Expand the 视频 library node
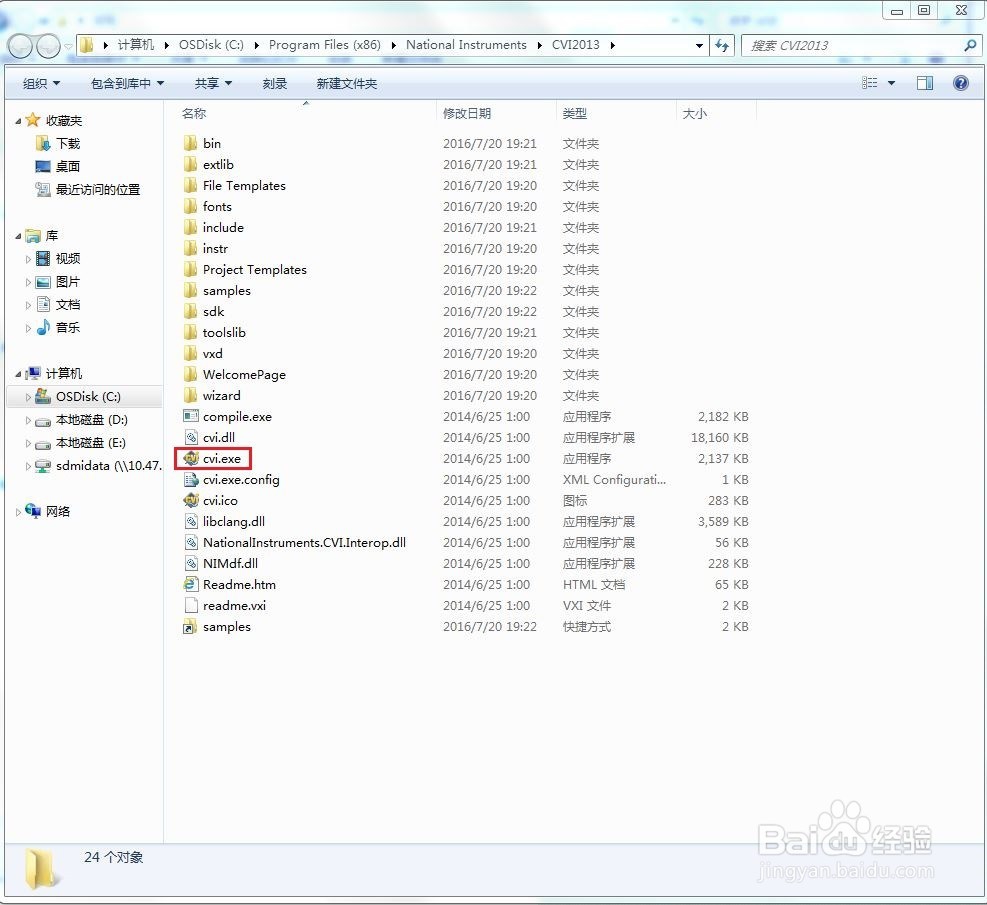987x905 pixels. point(28,259)
